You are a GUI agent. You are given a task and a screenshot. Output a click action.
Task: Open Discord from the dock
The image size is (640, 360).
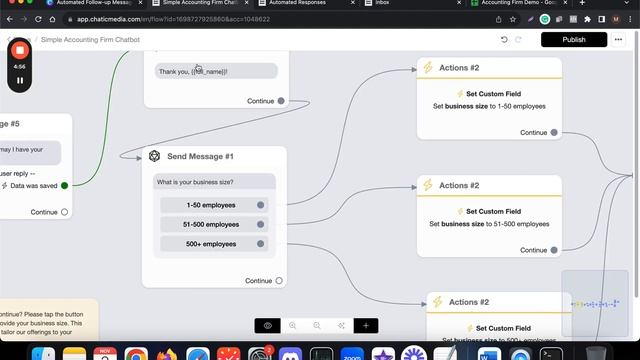[290, 353]
